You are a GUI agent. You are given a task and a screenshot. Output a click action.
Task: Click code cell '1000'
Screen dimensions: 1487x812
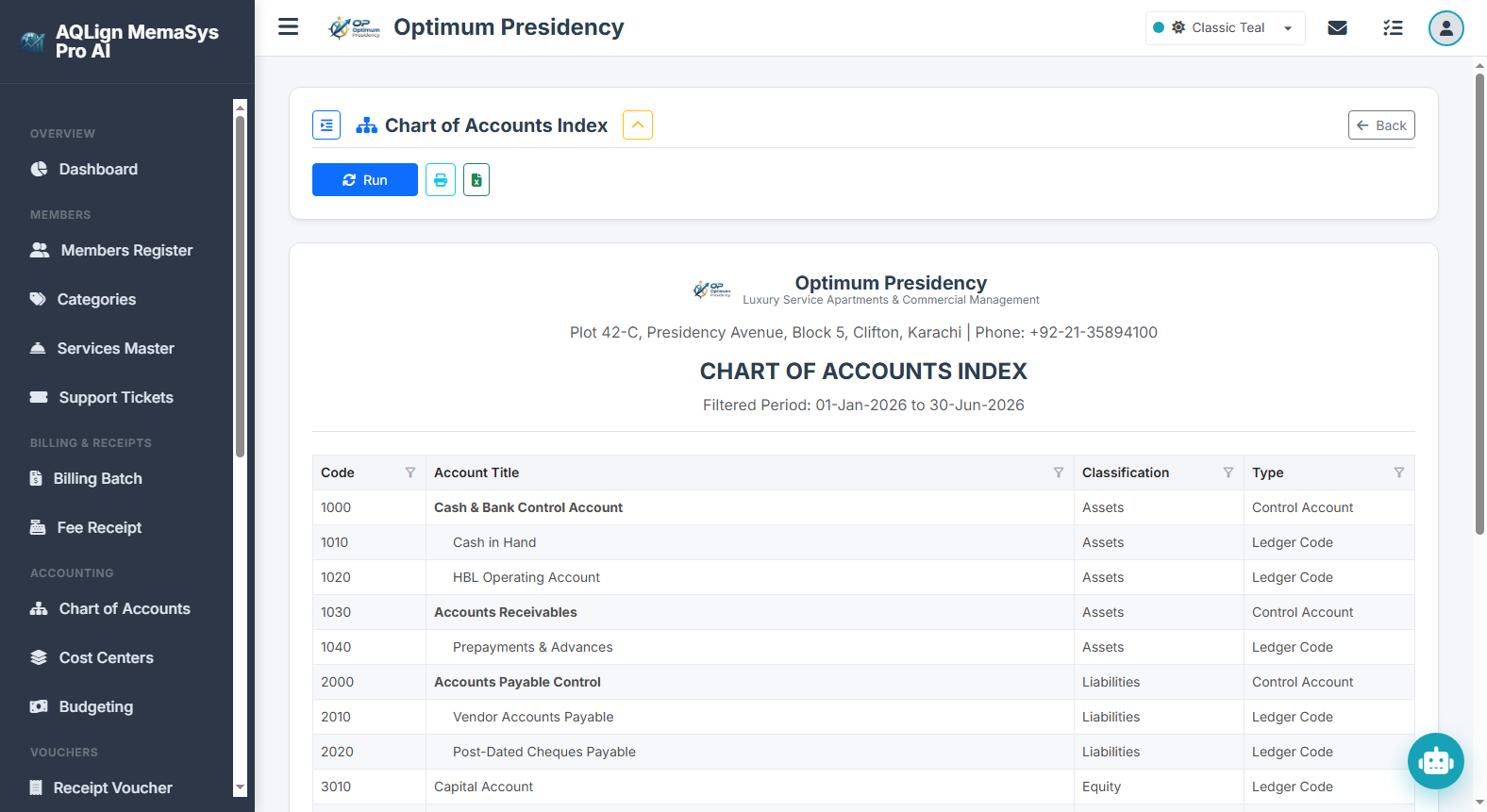click(369, 507)
